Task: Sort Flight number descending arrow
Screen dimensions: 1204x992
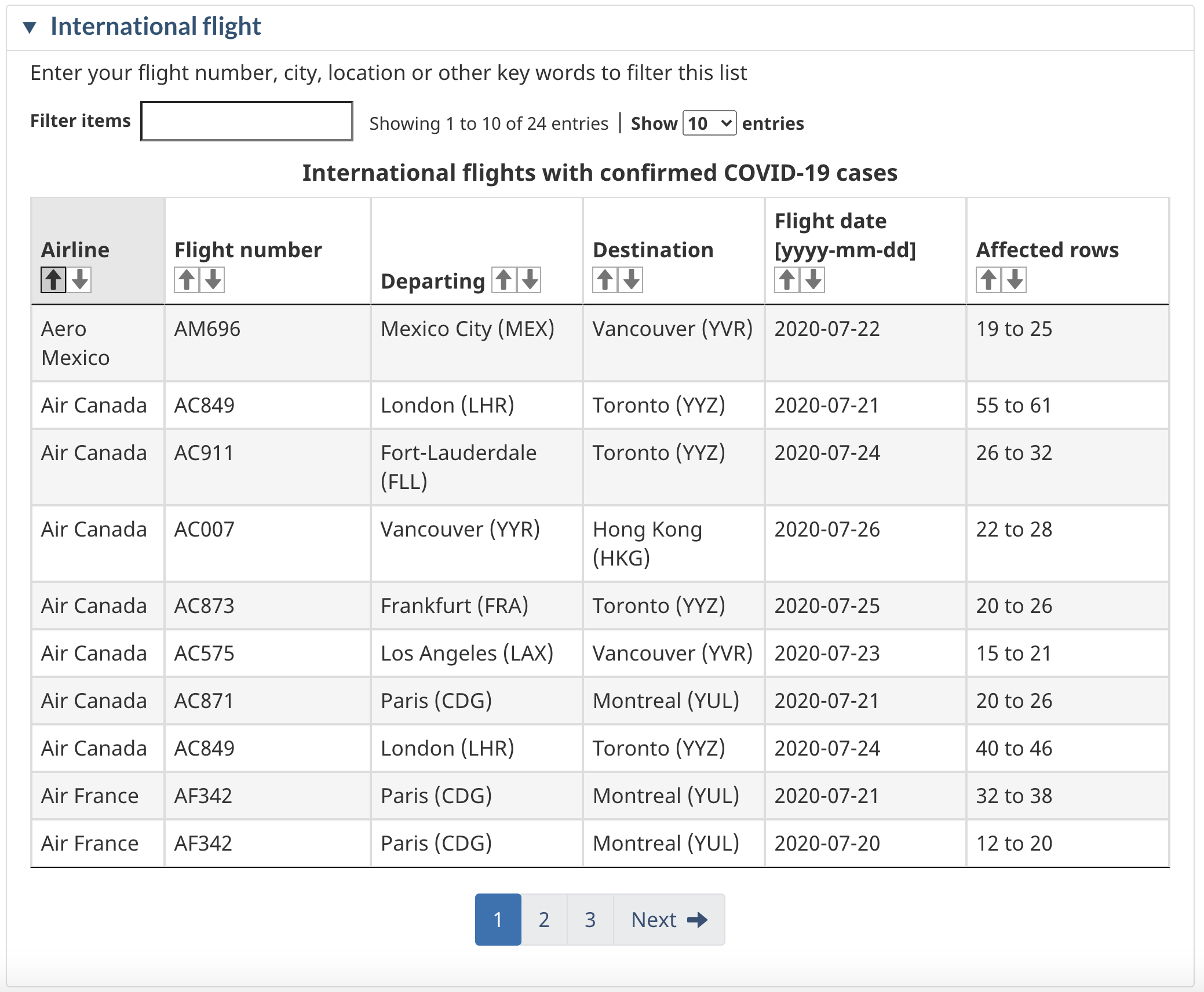Action: [213, 280]
